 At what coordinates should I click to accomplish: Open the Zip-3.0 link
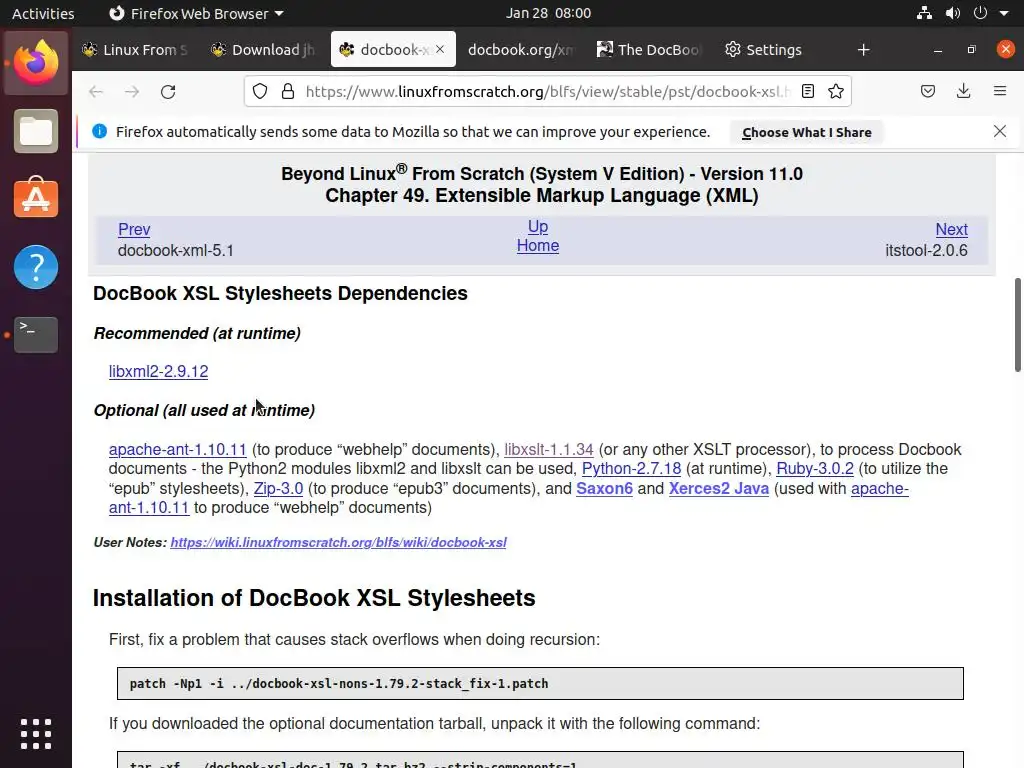click(278, 488)
